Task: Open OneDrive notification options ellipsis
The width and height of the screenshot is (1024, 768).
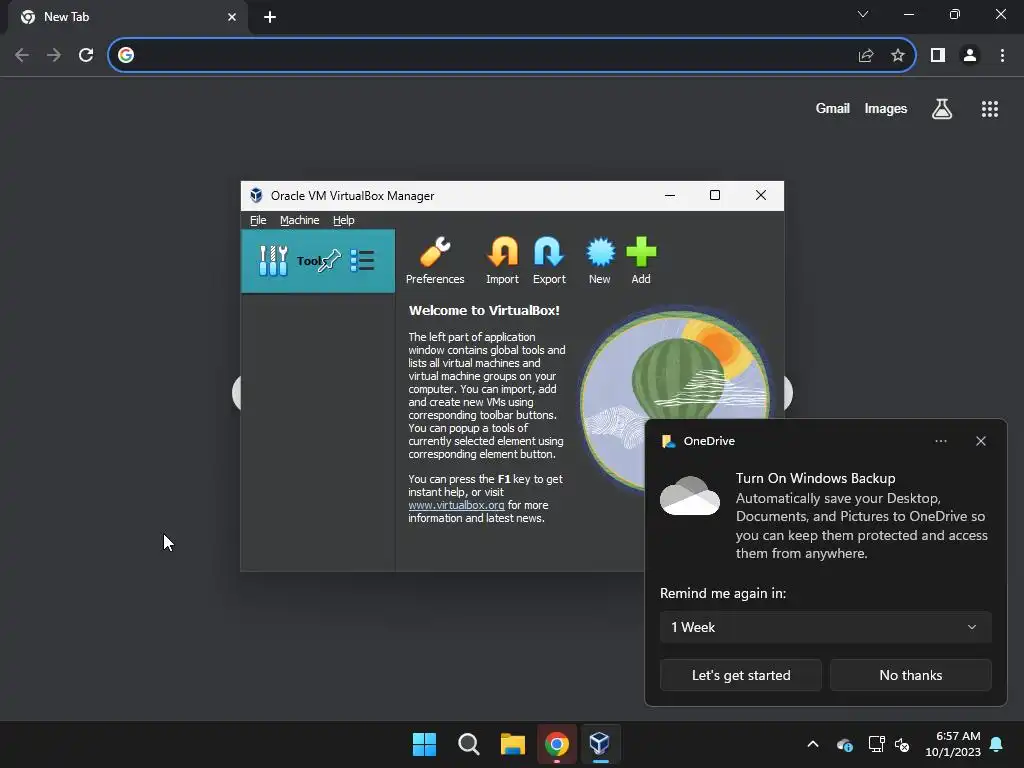Action: pos(940,441)
